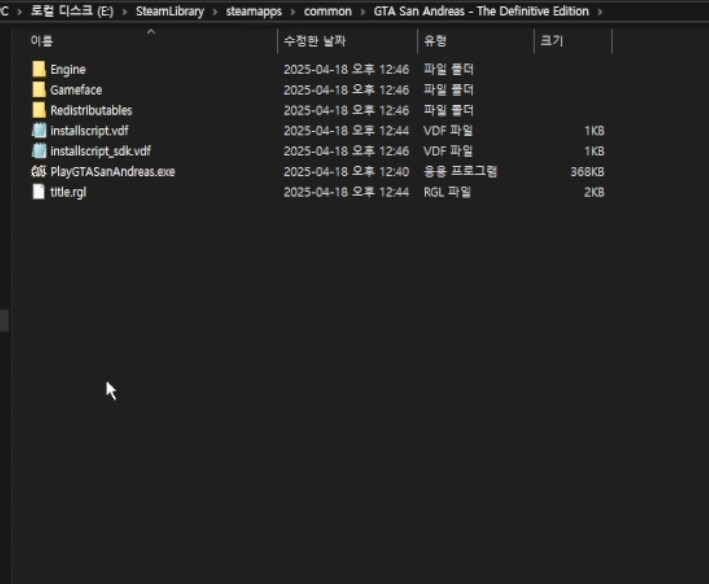Expand the chevron after common in the path
709x584 pixels.
[x=361, y=12]
